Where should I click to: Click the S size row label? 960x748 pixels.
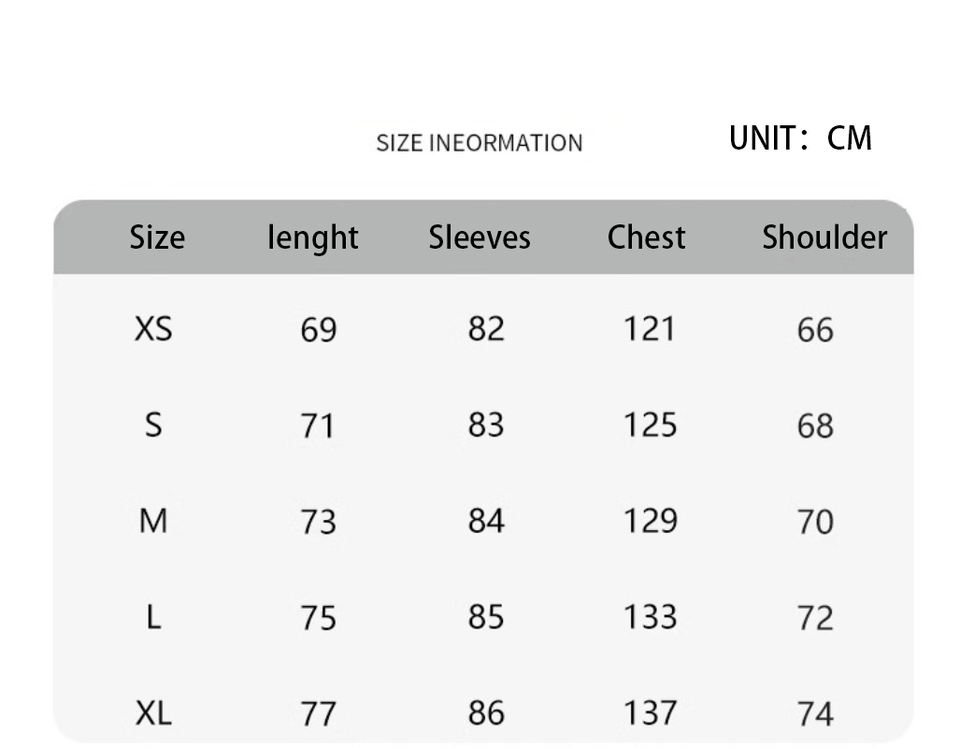coord(153,425)
